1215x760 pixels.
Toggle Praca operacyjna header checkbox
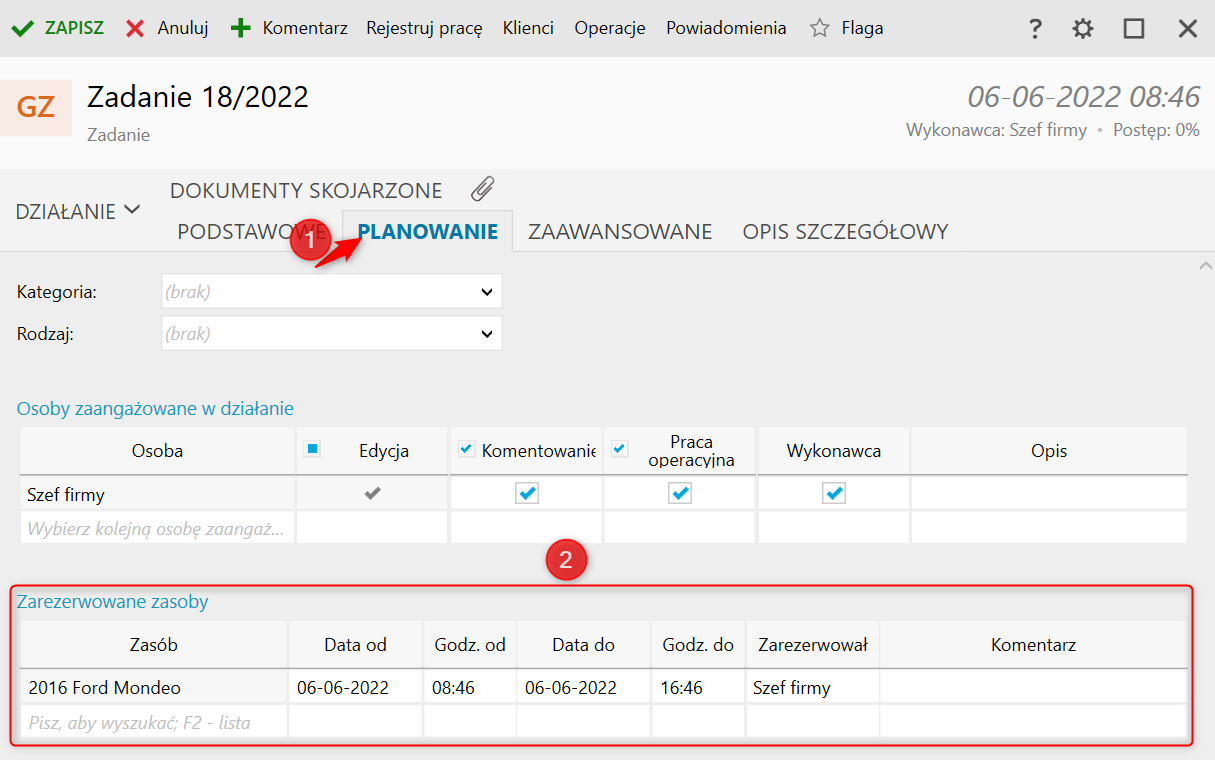coord(619,450)
